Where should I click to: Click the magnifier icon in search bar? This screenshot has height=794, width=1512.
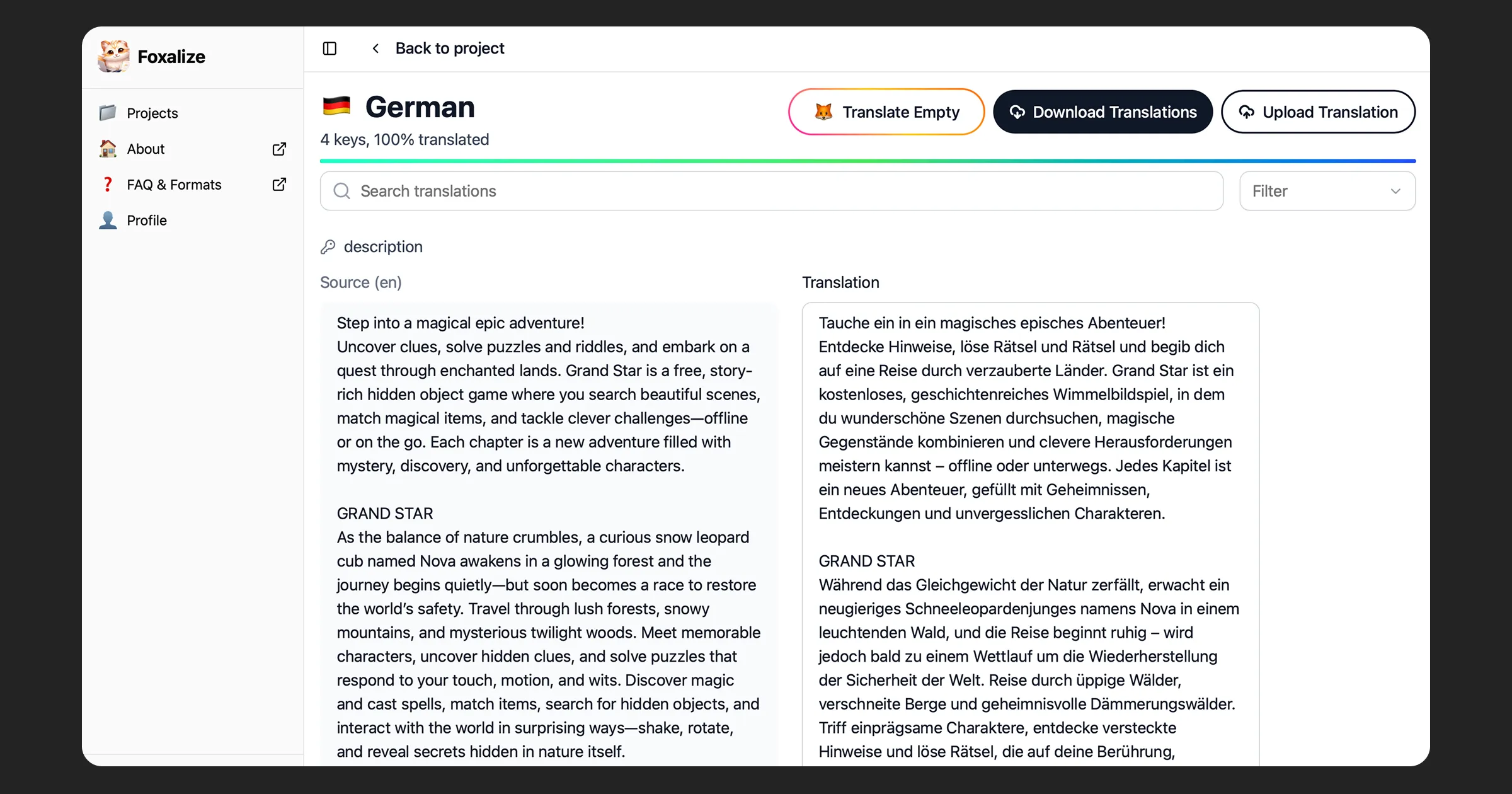342,191
